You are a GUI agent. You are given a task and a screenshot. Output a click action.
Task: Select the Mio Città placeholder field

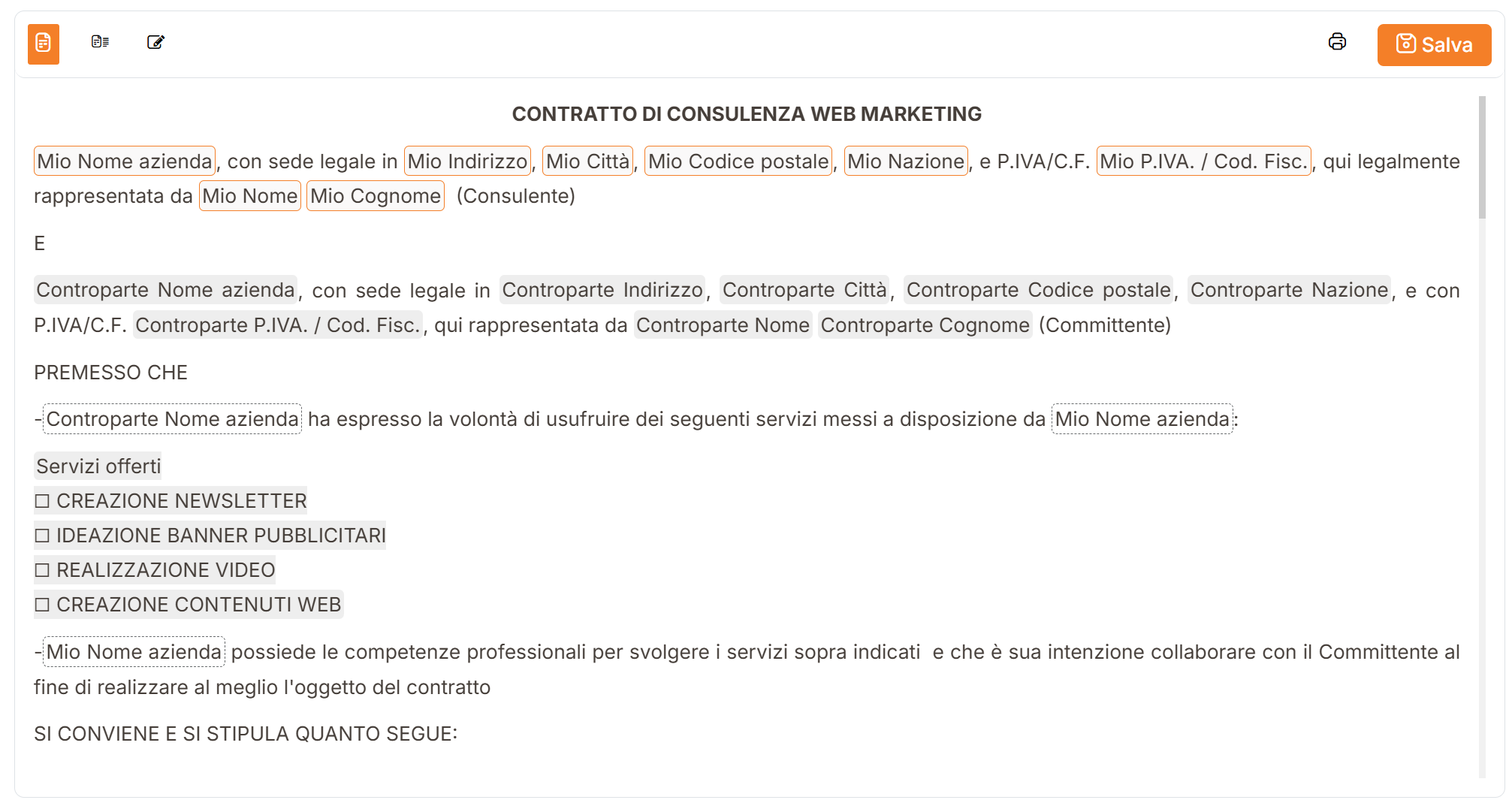(587, 161)
